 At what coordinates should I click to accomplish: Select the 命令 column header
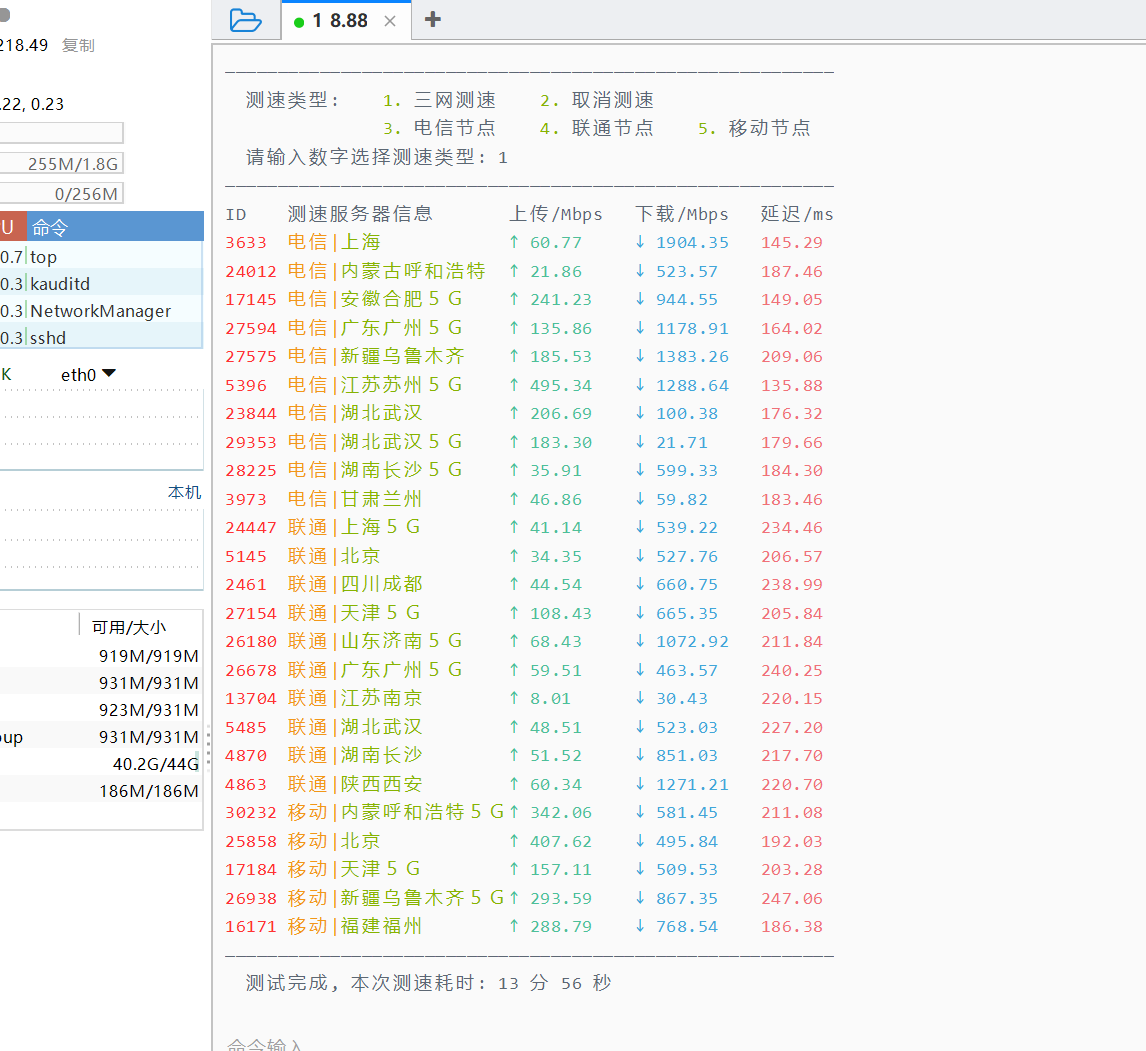pos(115,227)
